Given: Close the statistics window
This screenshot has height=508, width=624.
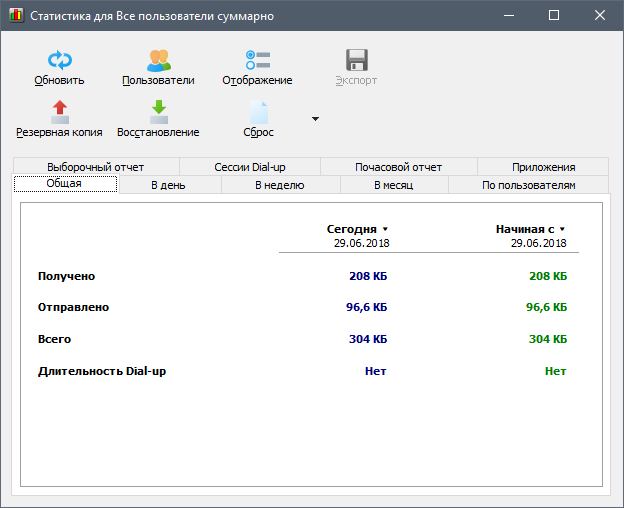Looking at the screenshot, I should pos(600,16).
